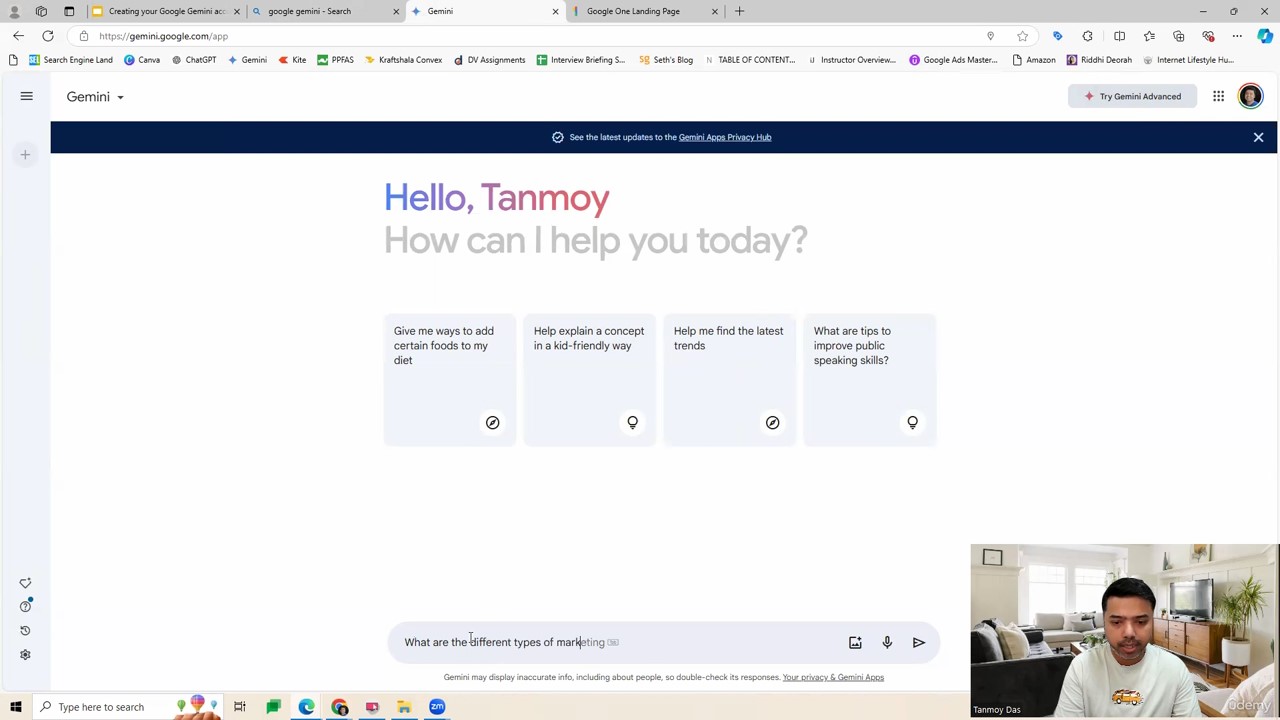Image resolution: width=1280 pixels, height=720 pixels.
Task: Open Google Ads Master bookmark
Action: click(953, 60)
